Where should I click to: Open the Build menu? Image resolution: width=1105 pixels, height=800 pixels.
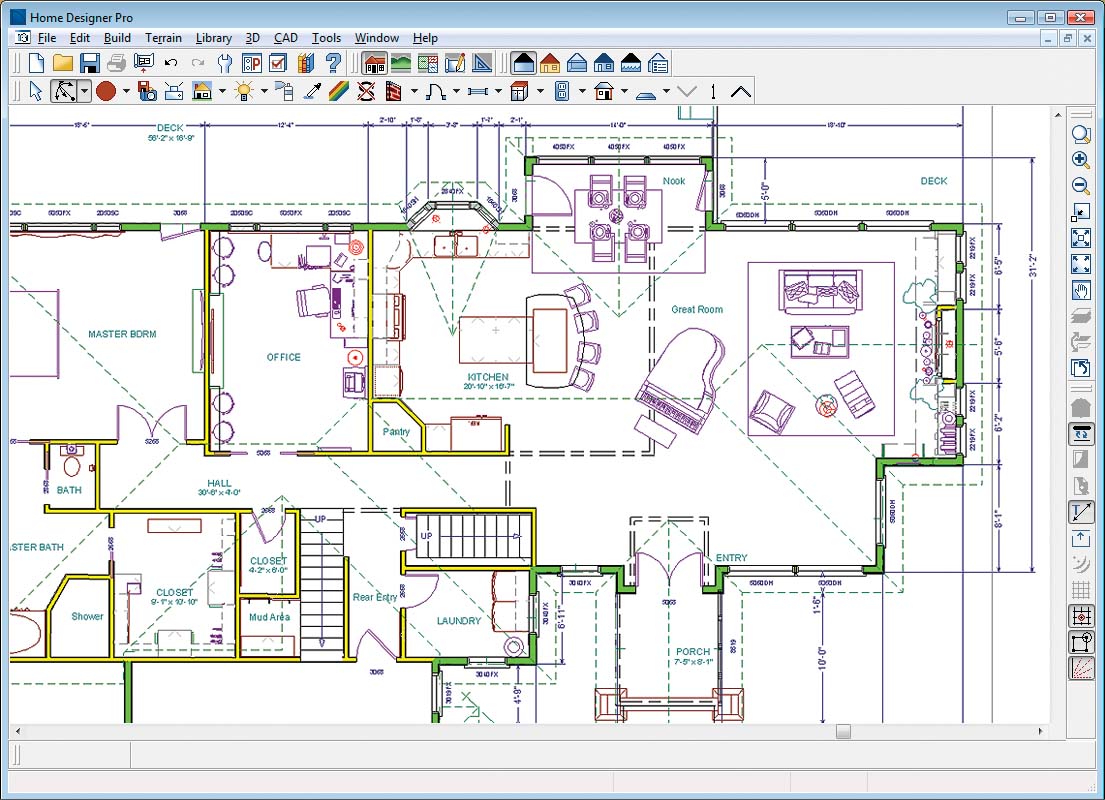pos(117,38)
